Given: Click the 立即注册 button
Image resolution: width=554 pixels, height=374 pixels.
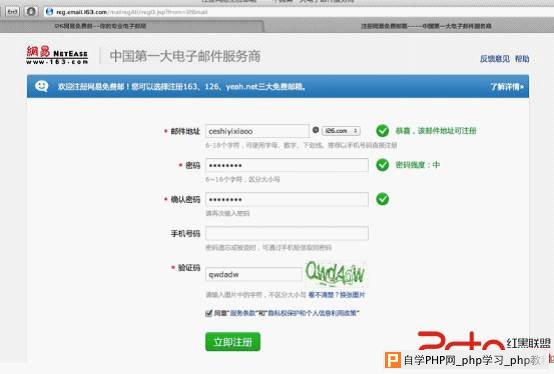Looking at the screenshot, I should coord(233,342).
